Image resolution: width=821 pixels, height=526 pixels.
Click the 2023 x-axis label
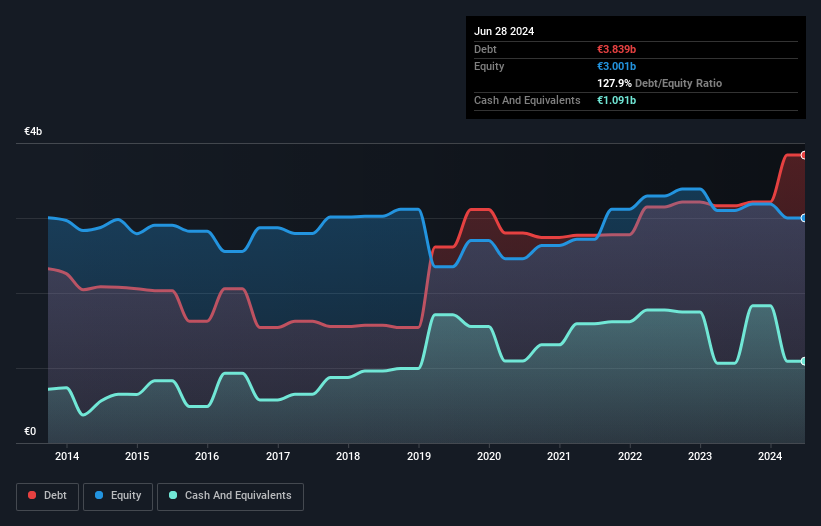(x=700, y=456)
